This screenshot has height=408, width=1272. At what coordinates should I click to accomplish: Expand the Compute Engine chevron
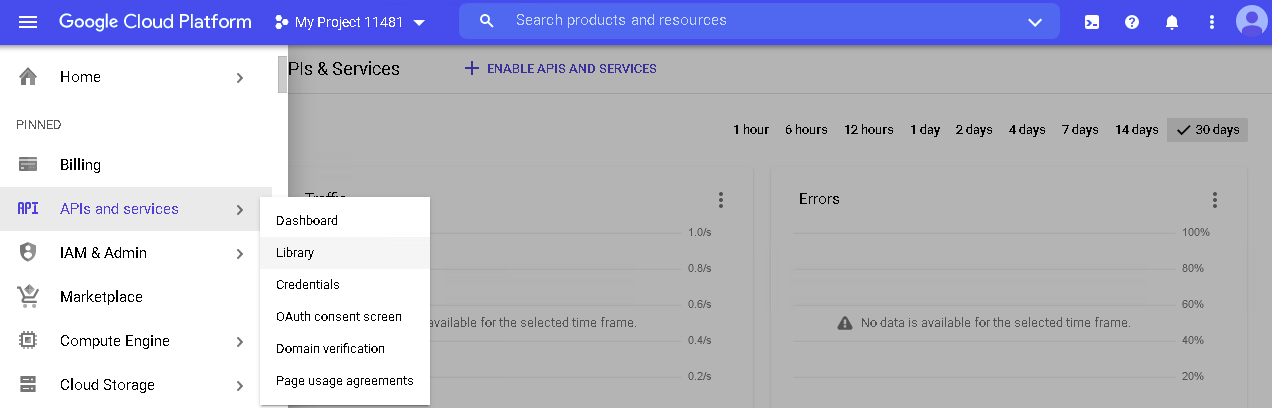click(240, 341)
